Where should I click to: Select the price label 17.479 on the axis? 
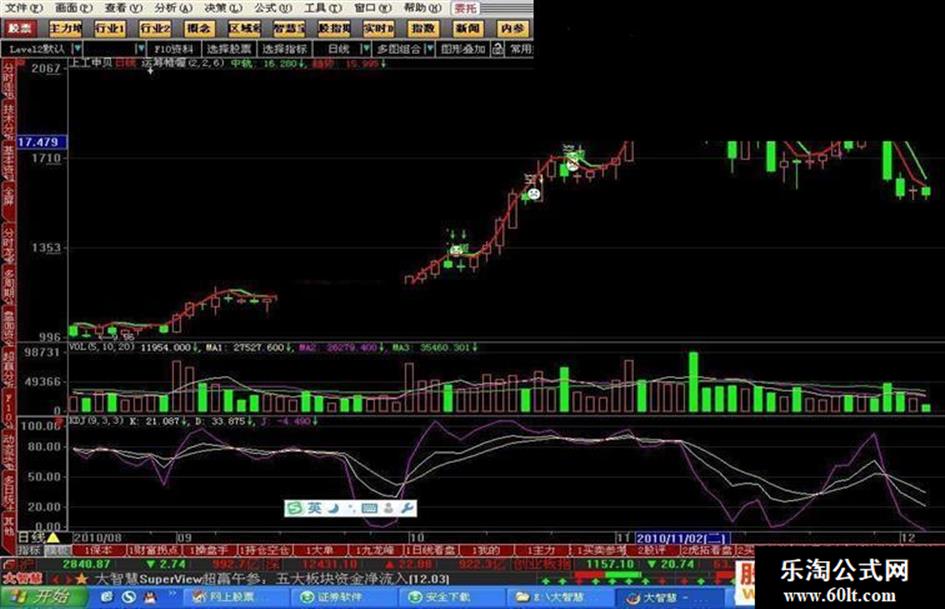pos(40,142)
